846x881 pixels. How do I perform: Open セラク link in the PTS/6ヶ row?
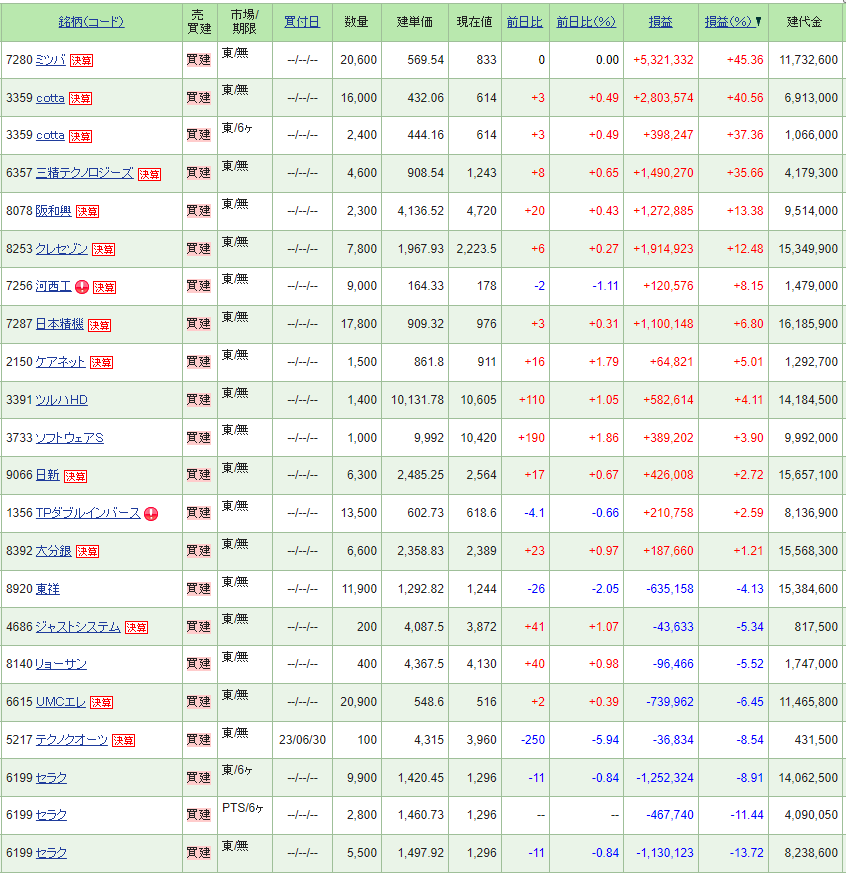(x=51, y=815)
